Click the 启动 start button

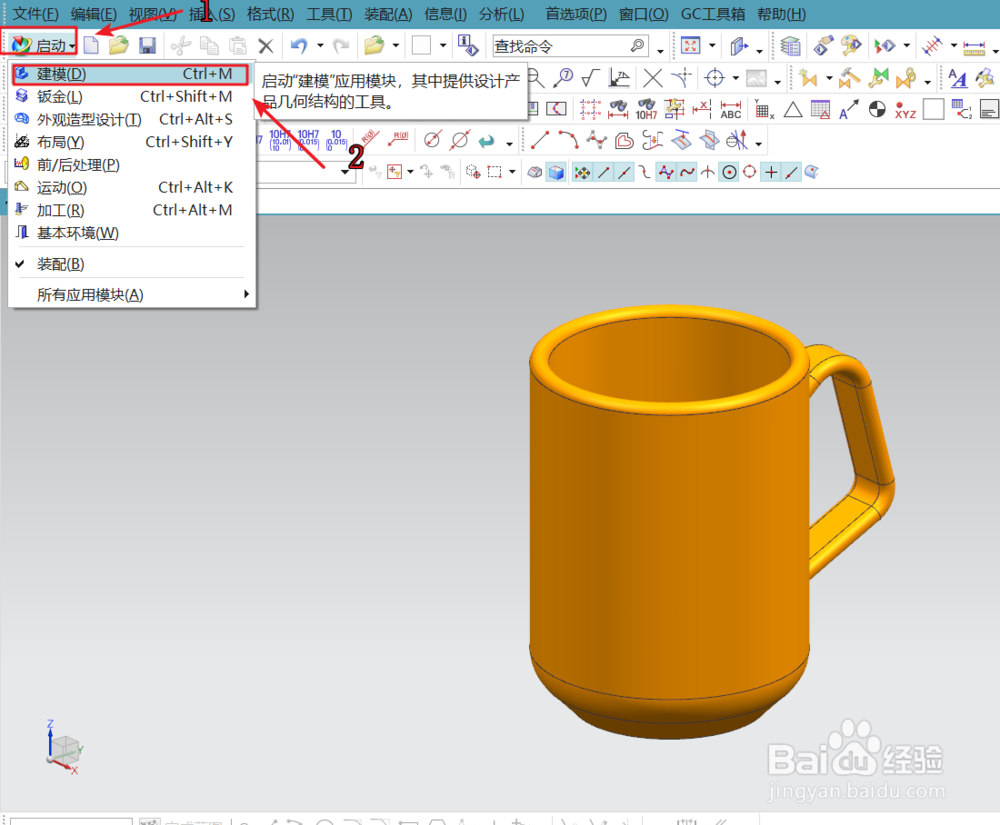(42, 45)
